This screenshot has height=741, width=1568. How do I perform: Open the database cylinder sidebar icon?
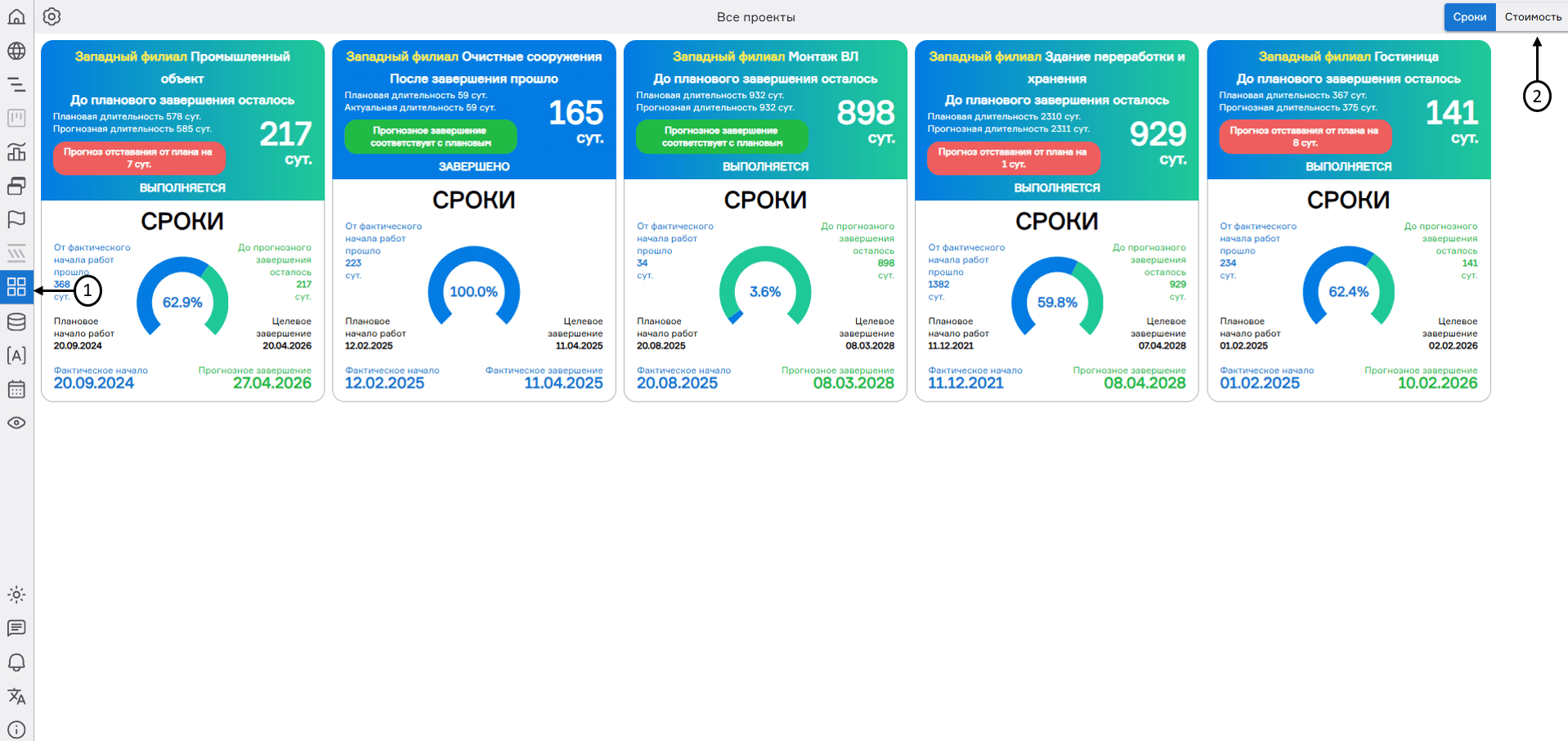(16, 321)
